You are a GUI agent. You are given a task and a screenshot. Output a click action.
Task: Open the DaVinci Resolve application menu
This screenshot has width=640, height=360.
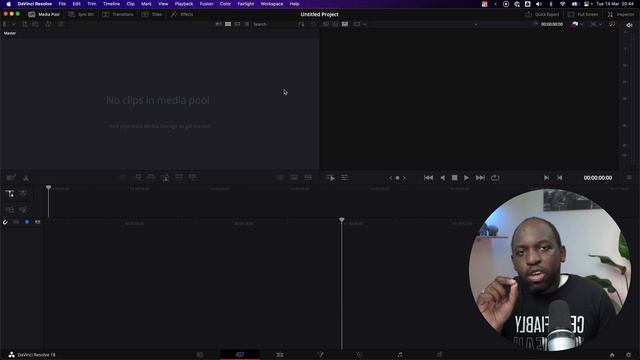pyautogui.click(x=35, y=4)
